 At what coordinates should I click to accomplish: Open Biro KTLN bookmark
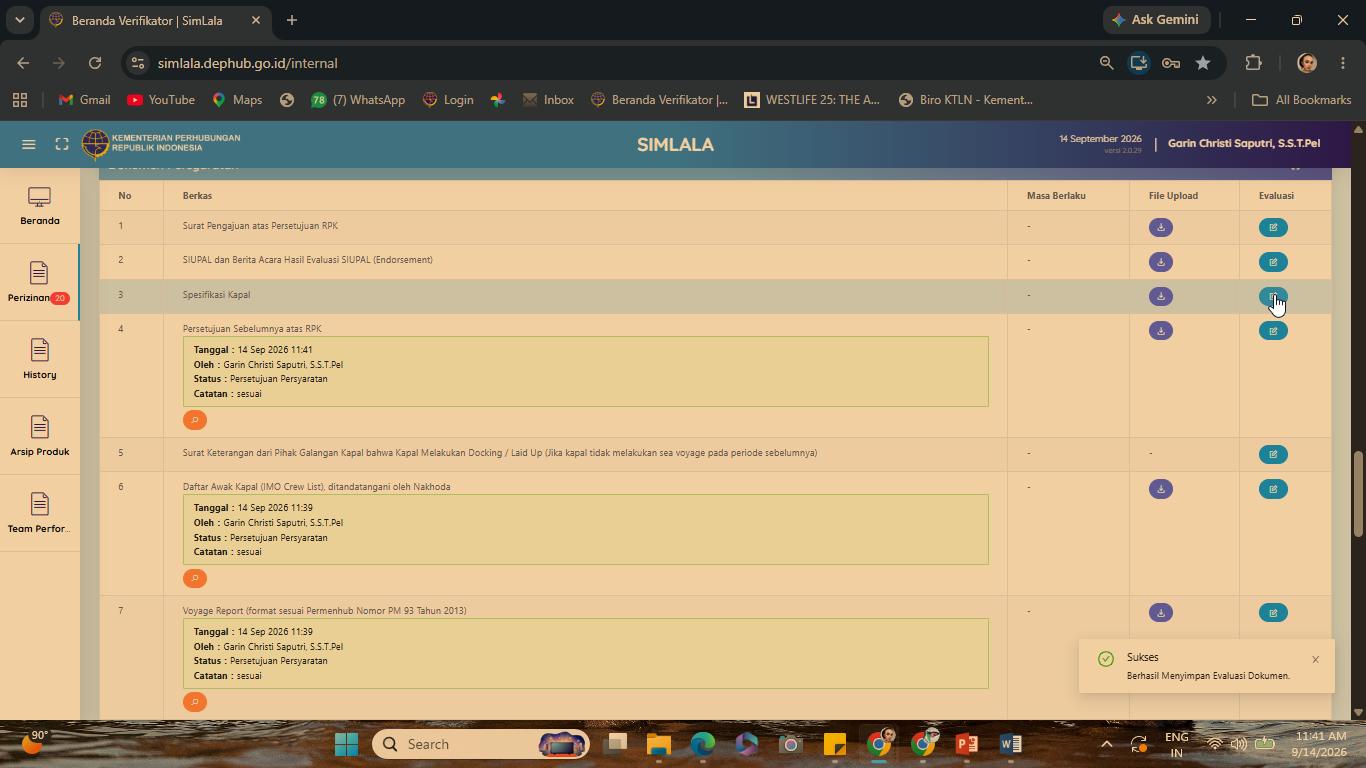click(x=965, y=100)
